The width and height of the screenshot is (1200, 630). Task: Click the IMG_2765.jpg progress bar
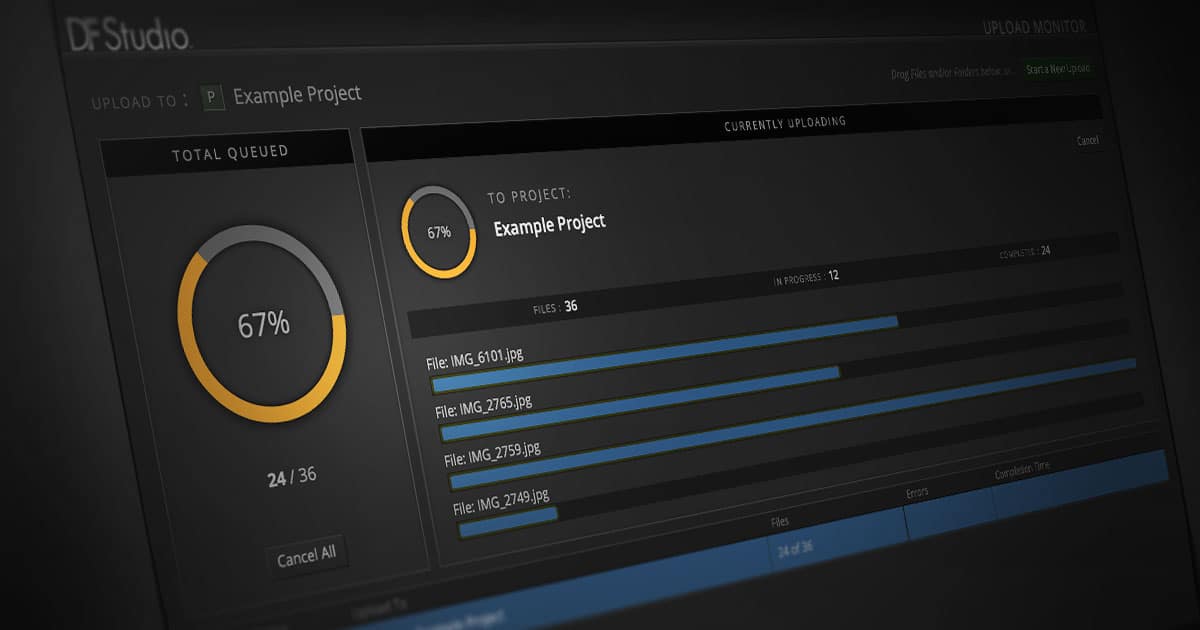(x=790, y=404)
